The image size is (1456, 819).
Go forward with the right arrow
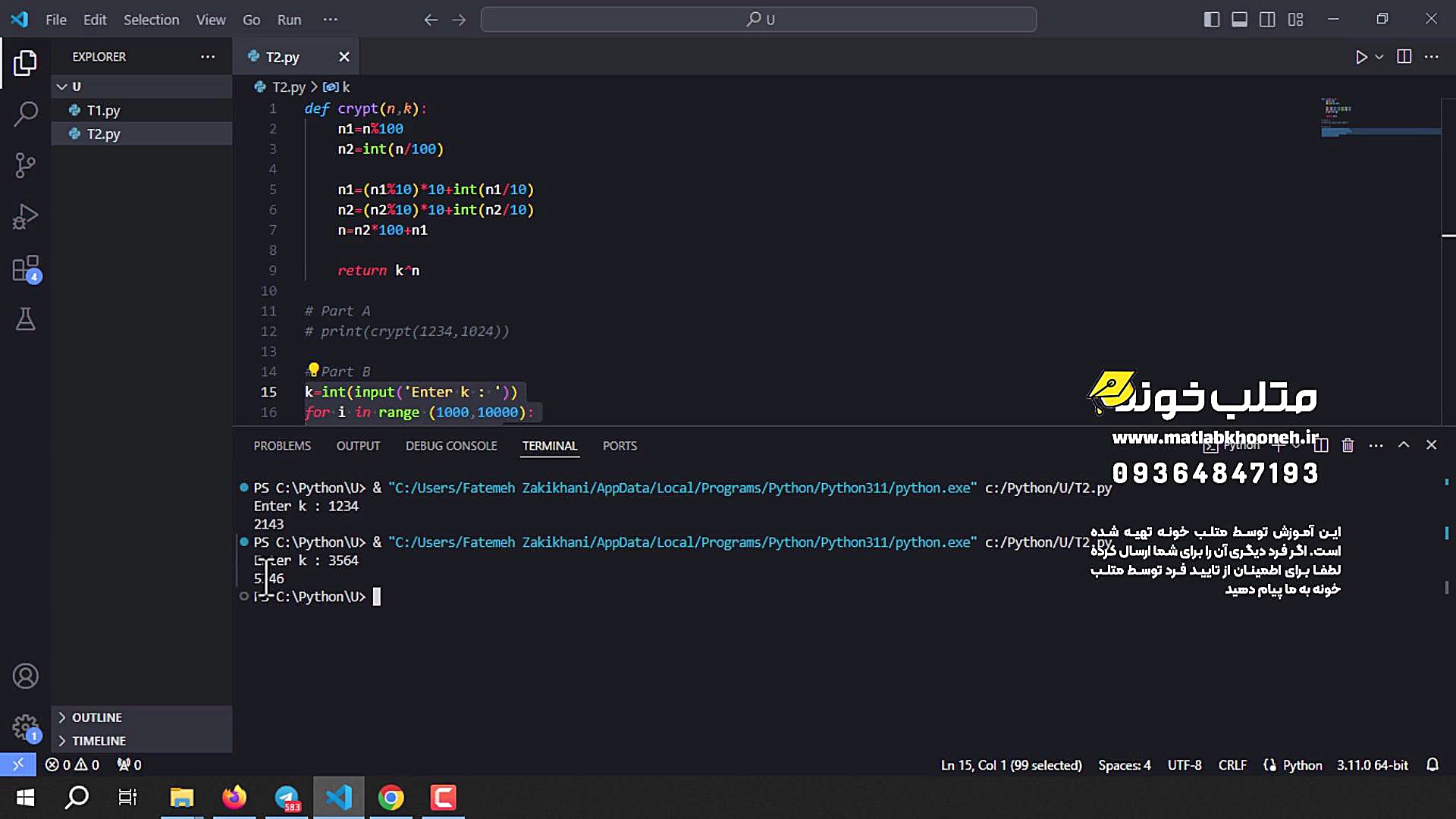point(459,20)
